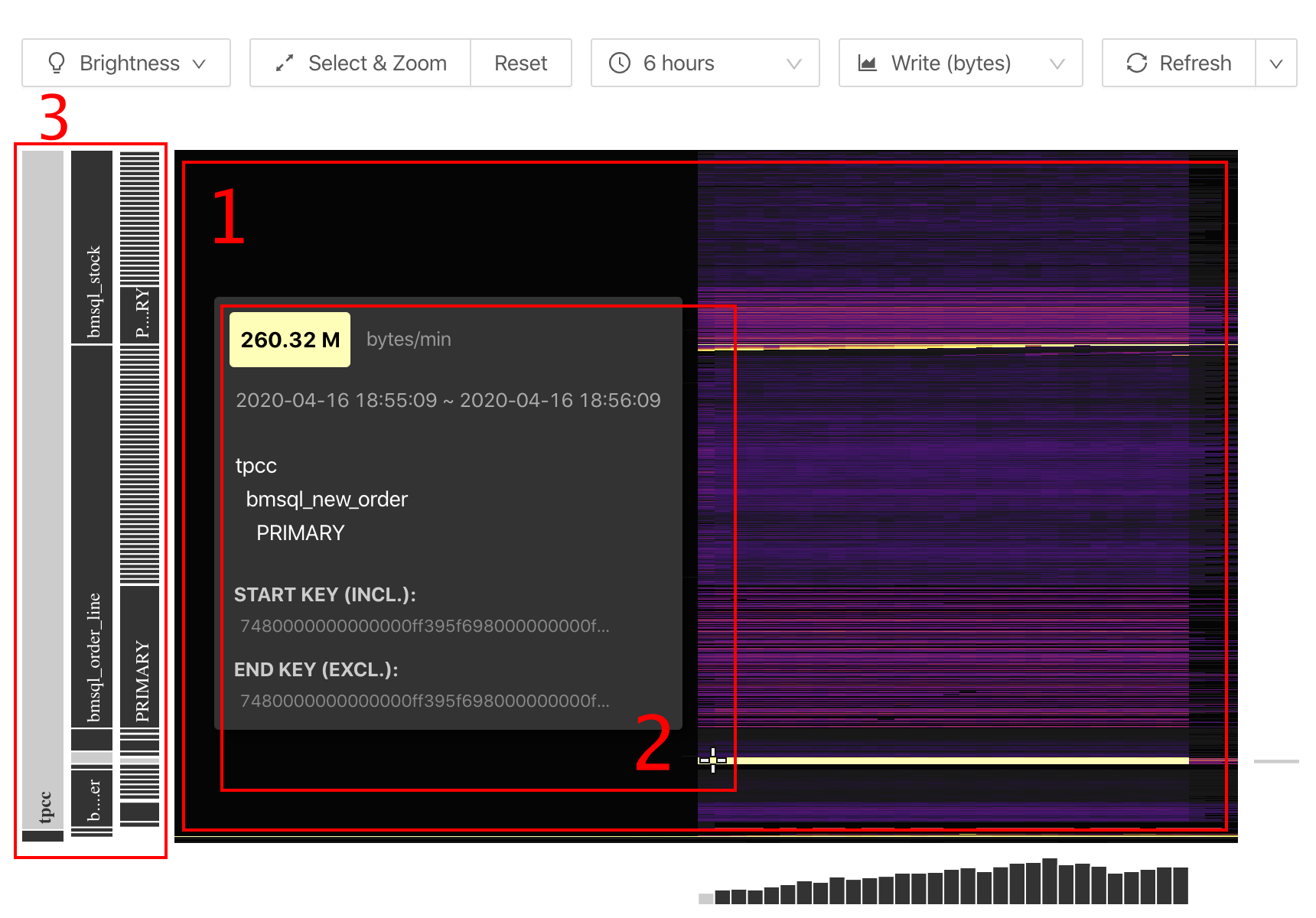Click the b...er table label at the bottom
The width and height of the screenshot is (1316, 918).
pos(92,799)
